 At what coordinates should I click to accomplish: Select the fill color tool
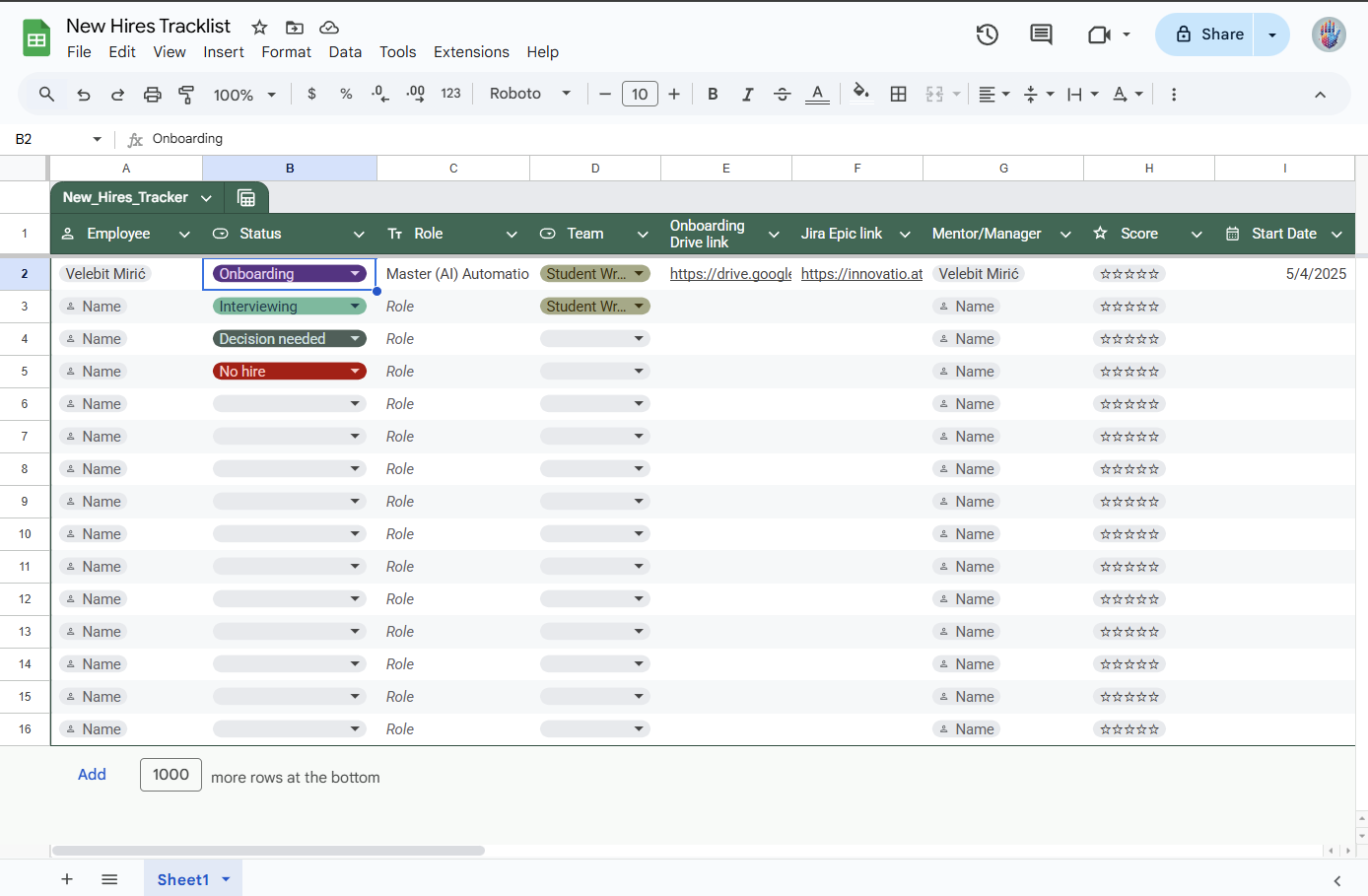(860, 94)
